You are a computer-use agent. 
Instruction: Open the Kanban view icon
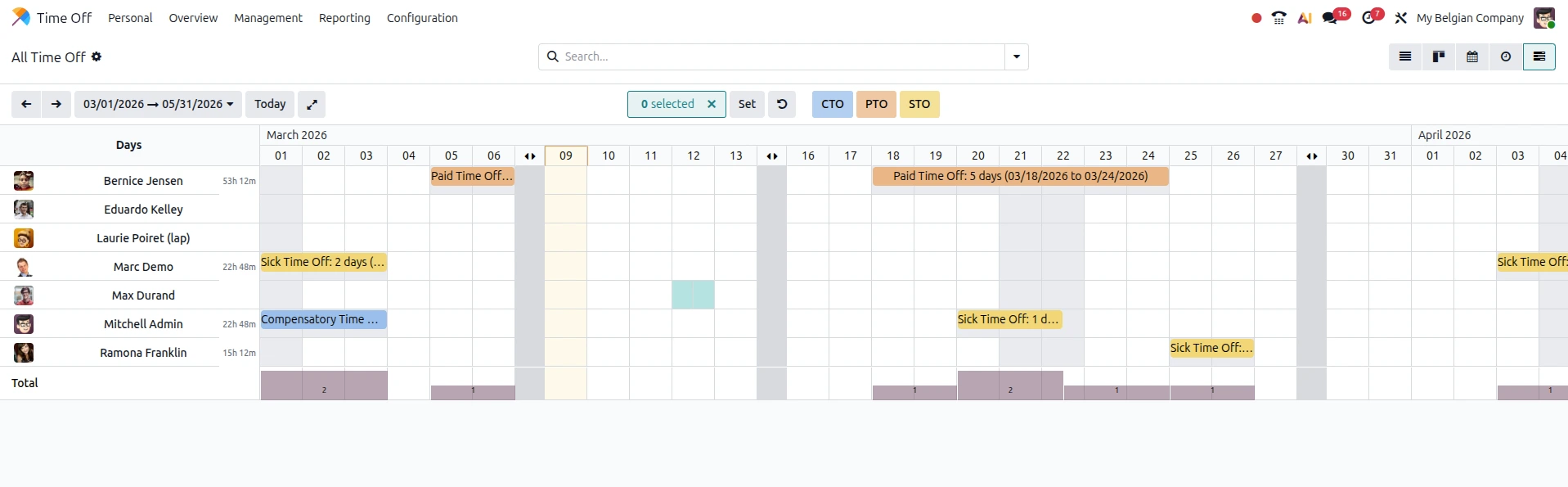pos(1439,56)
